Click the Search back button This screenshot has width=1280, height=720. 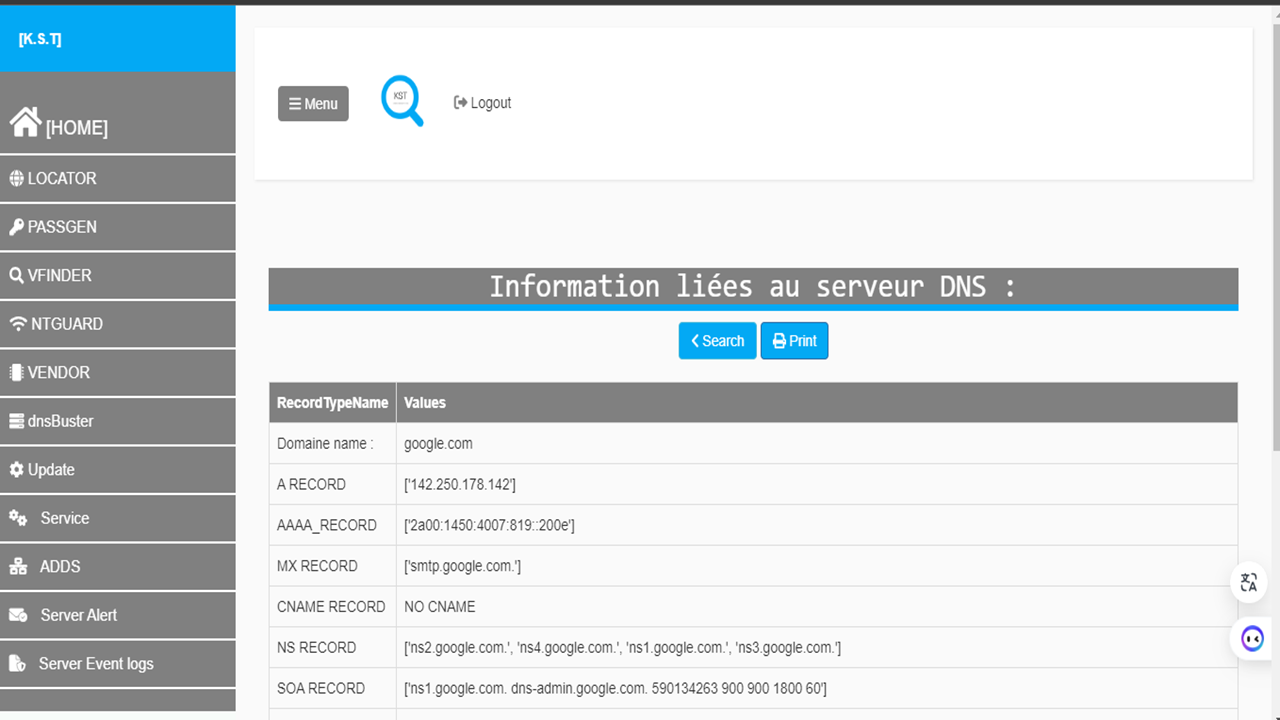click(717, 341)
